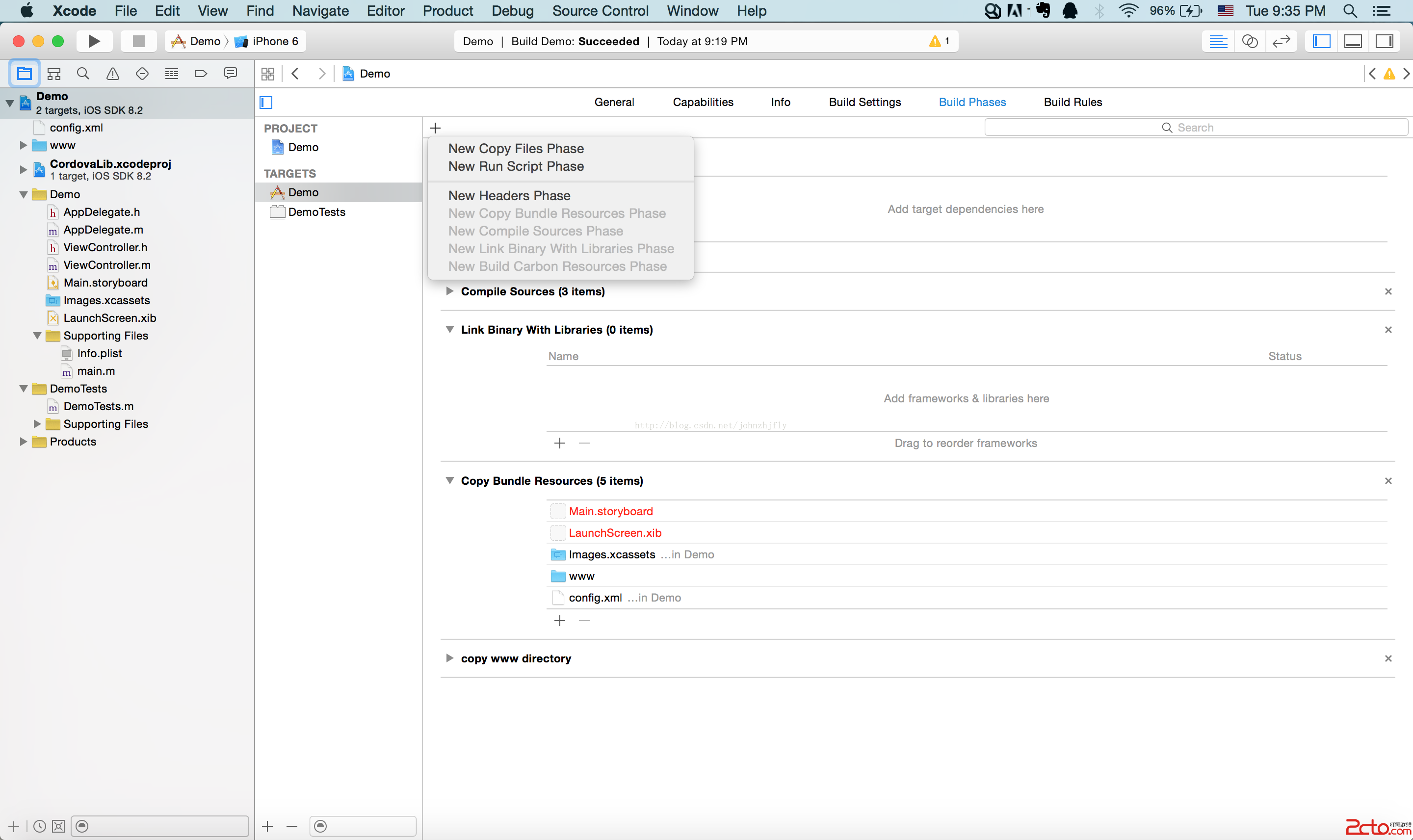Expand the copy www directory phase
The image size is (1413, 840).
(x=449, y=658)
